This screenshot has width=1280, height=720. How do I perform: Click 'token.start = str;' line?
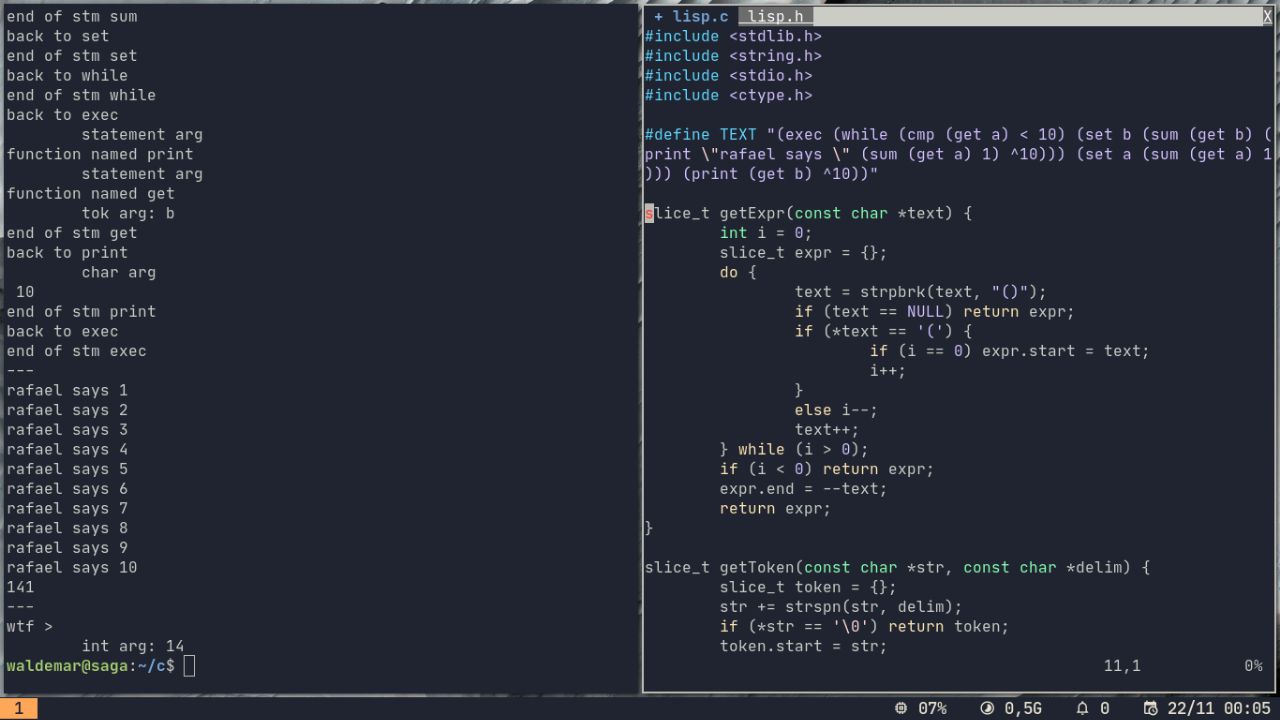[x=803, y=647]
